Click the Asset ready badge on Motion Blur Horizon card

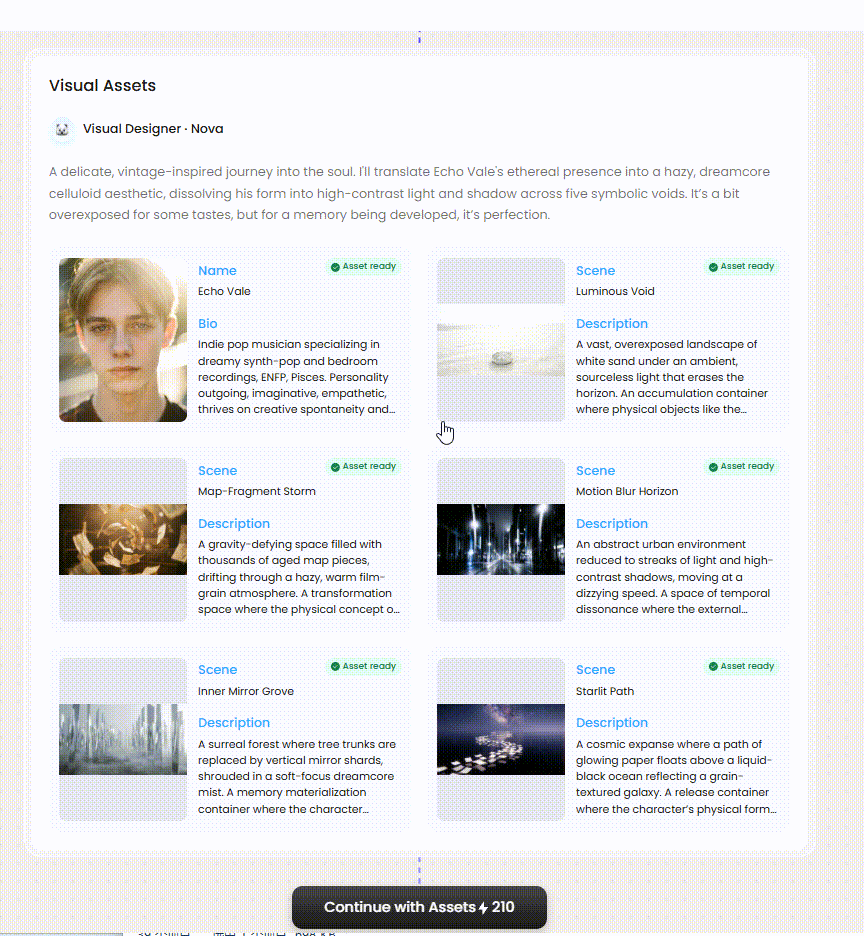click(742, 466)
